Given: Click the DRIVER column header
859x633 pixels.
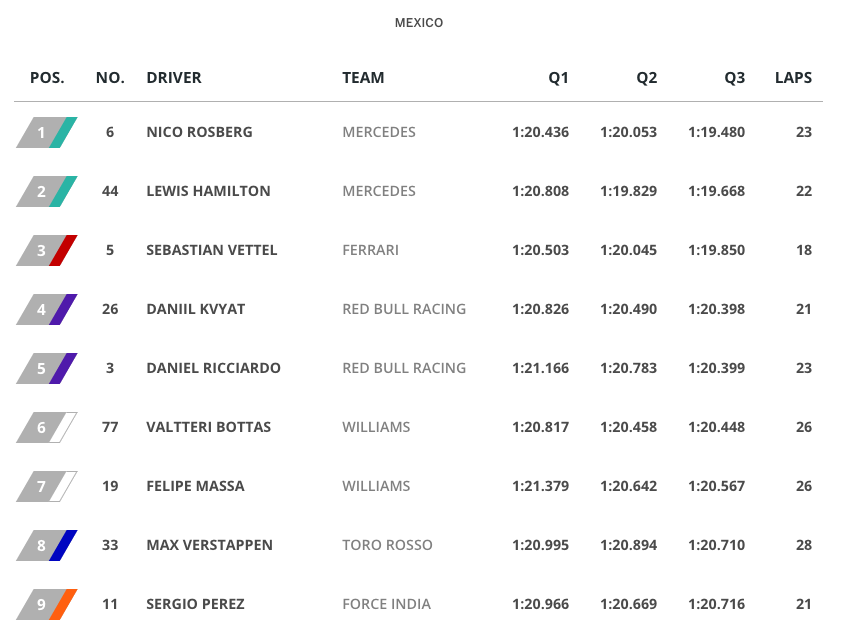Looking at the screenshot, I should pos(174,77).
